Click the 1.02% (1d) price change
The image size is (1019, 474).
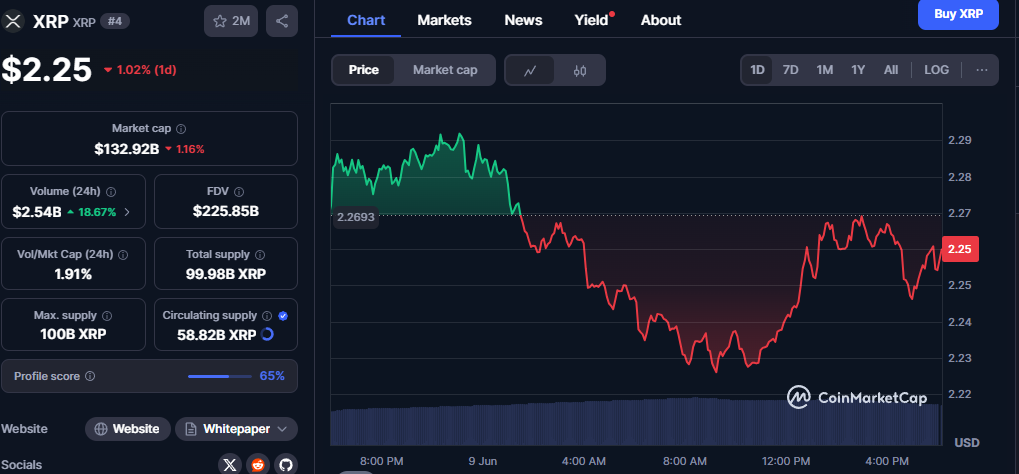click(140, 70)
